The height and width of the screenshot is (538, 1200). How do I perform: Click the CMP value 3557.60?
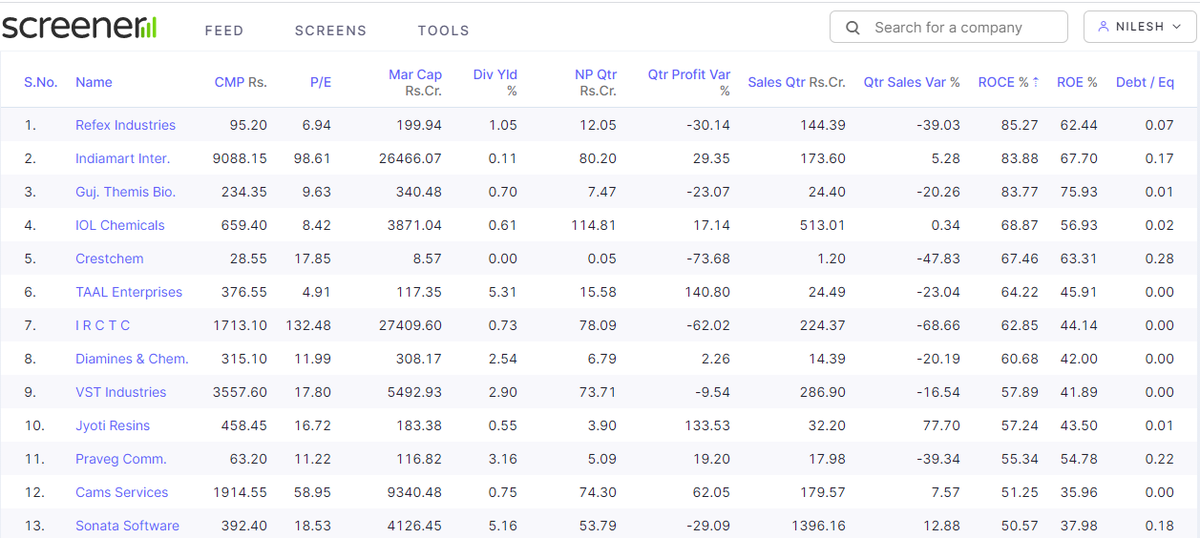pos(240,392)
